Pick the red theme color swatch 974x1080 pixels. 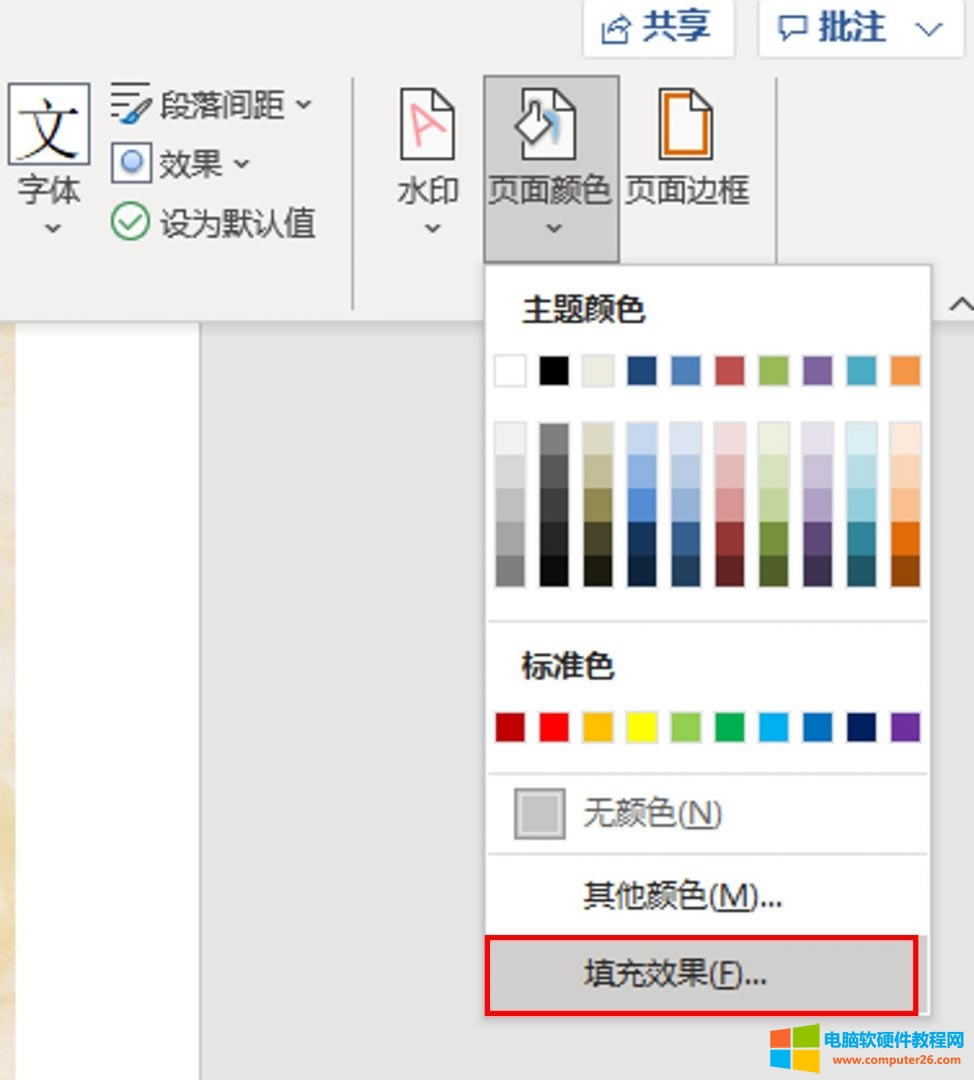pyautogui.click(x=729, y=371)
